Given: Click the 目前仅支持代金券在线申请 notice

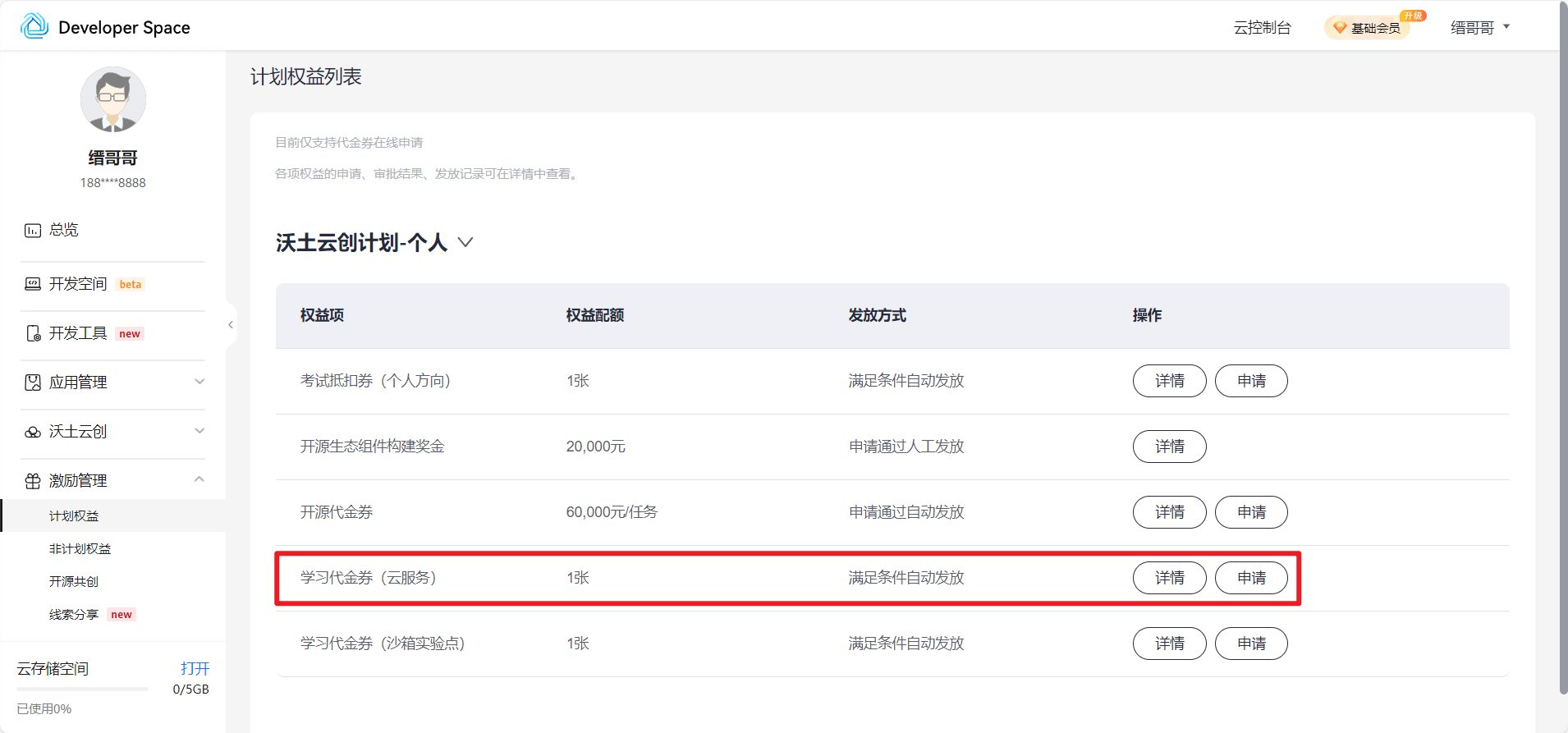Looking at the screenshot, I should pos(349,143).
